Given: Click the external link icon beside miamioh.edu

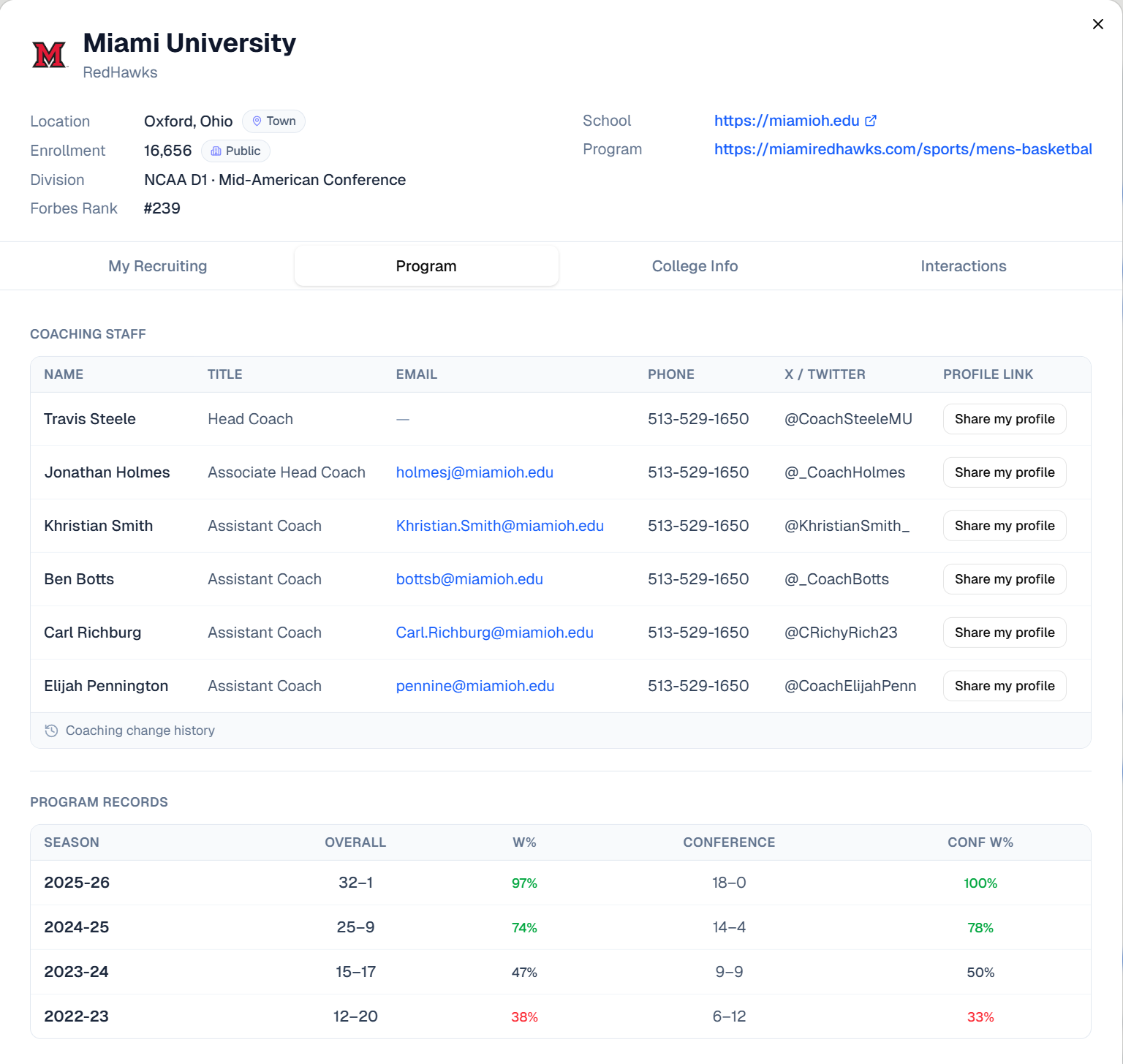Looking at the screenshot, I should (x=871, y=121).
